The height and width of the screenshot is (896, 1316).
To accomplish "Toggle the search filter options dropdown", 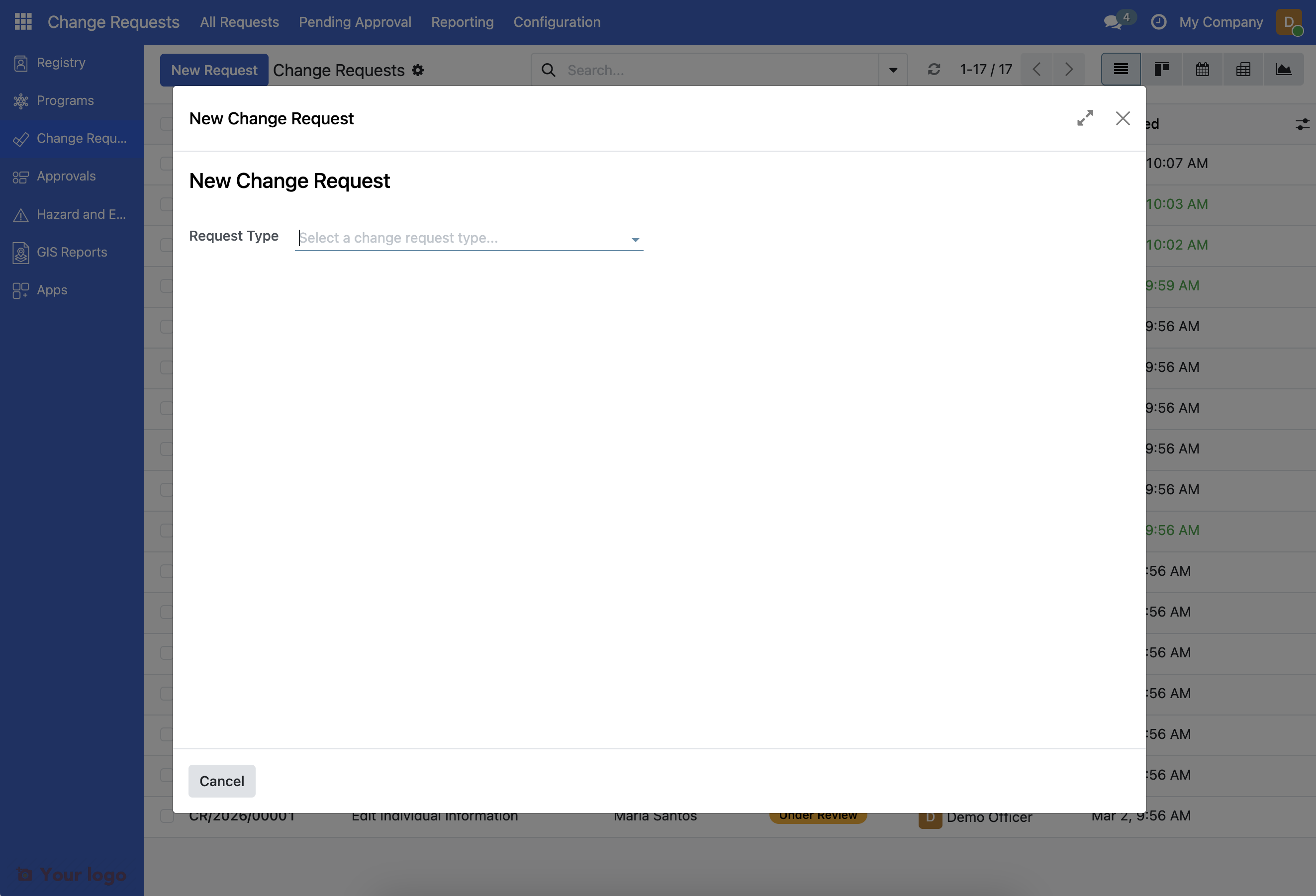I will (893, 70).
